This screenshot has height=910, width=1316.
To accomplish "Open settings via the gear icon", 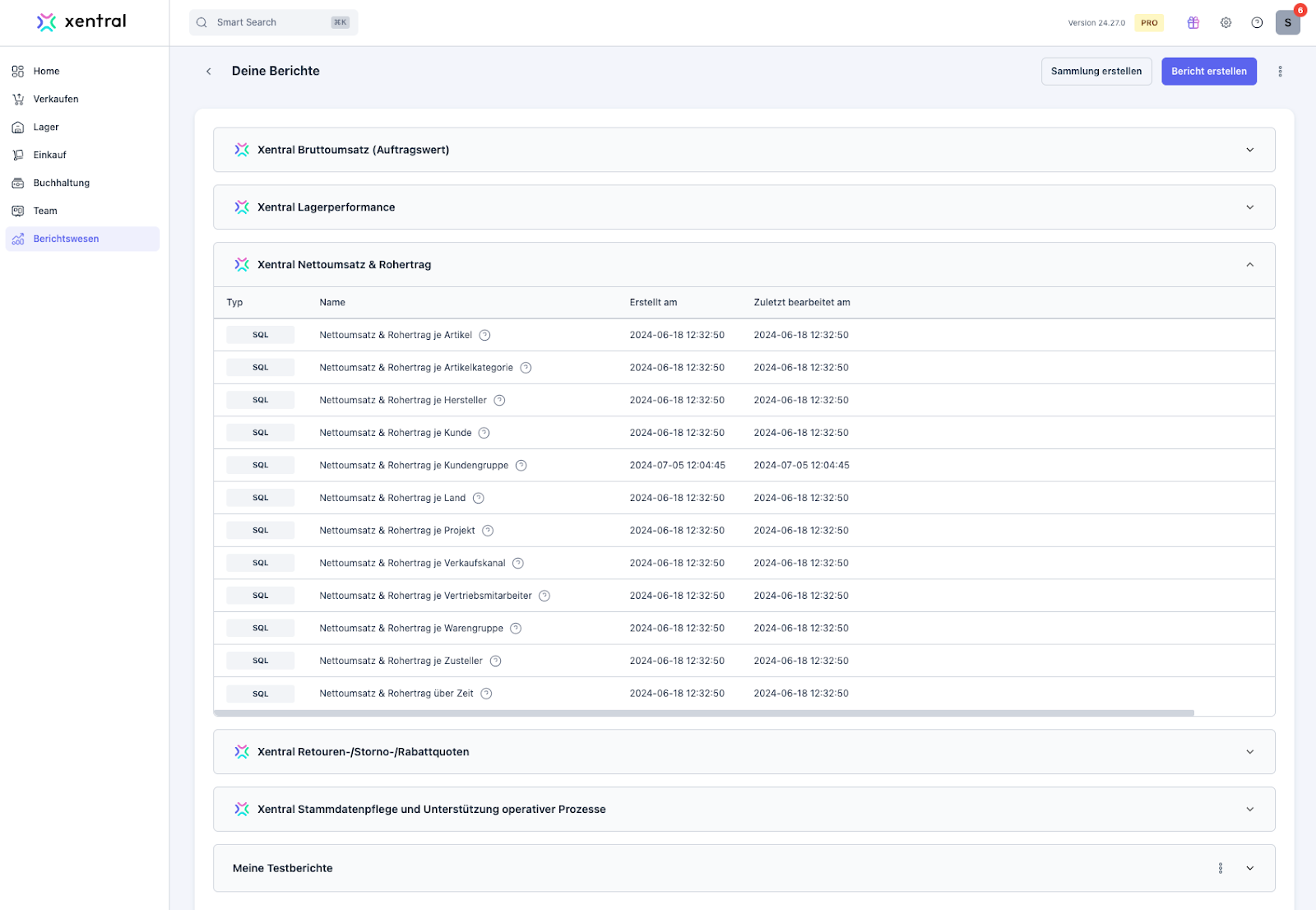I will tap(1226, 23).
